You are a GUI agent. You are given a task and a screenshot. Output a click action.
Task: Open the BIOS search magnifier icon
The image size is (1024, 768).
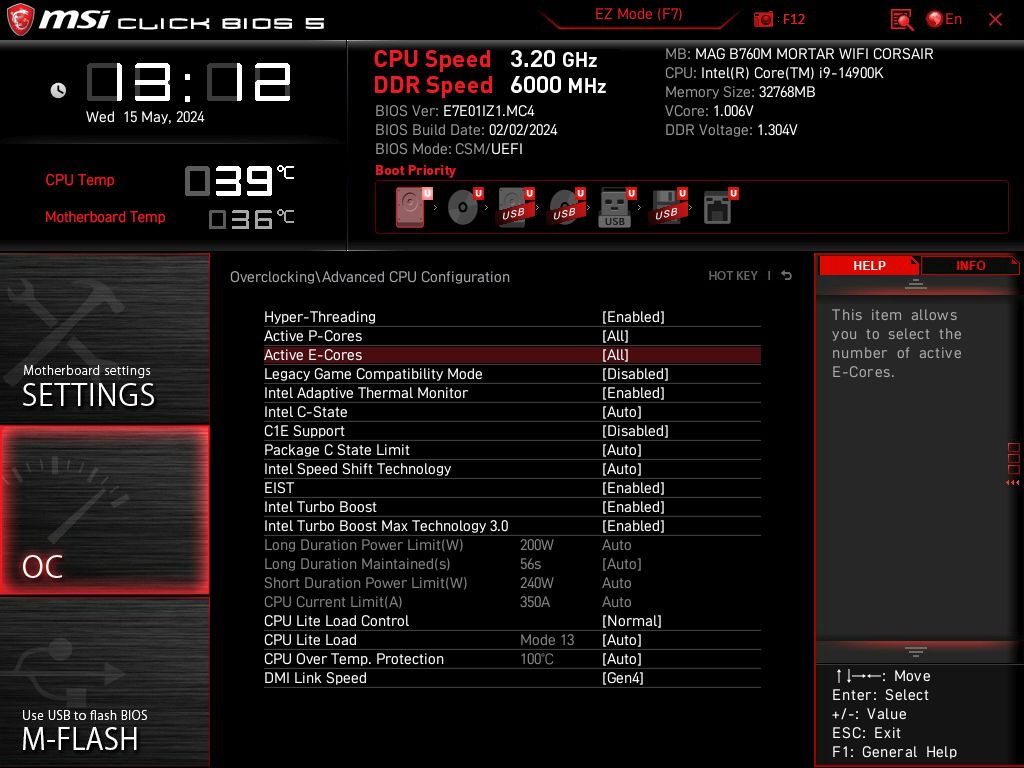(902, 20)
